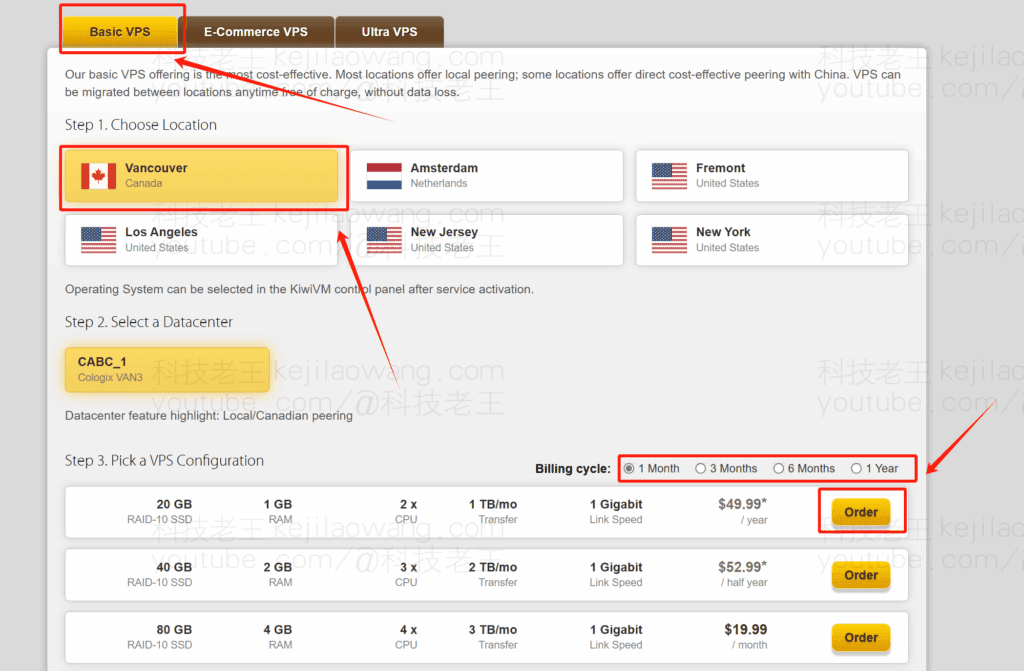1024x671 pixels.
Task: Set billing cycle to 6 Months
Action: [x=778, y=468]
